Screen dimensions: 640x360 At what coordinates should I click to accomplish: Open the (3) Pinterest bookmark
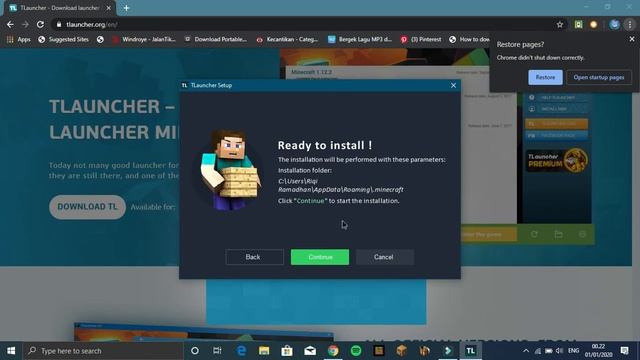[421, 40]
